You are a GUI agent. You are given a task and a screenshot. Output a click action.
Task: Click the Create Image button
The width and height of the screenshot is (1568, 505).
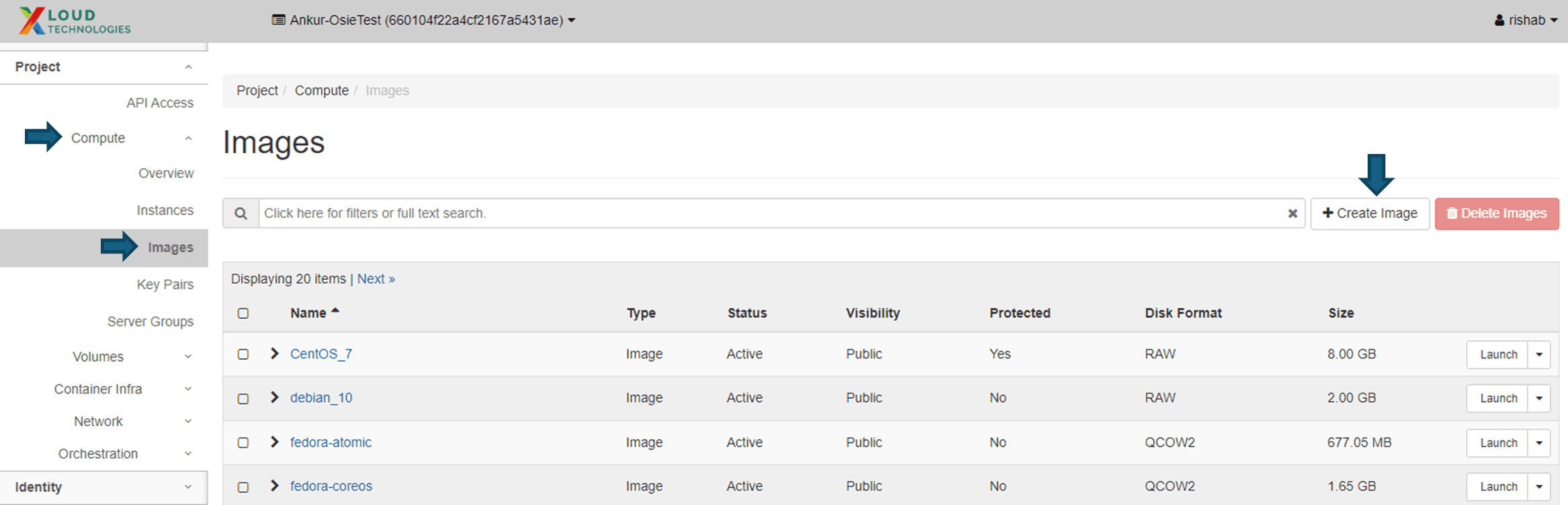click(1370, 213)
